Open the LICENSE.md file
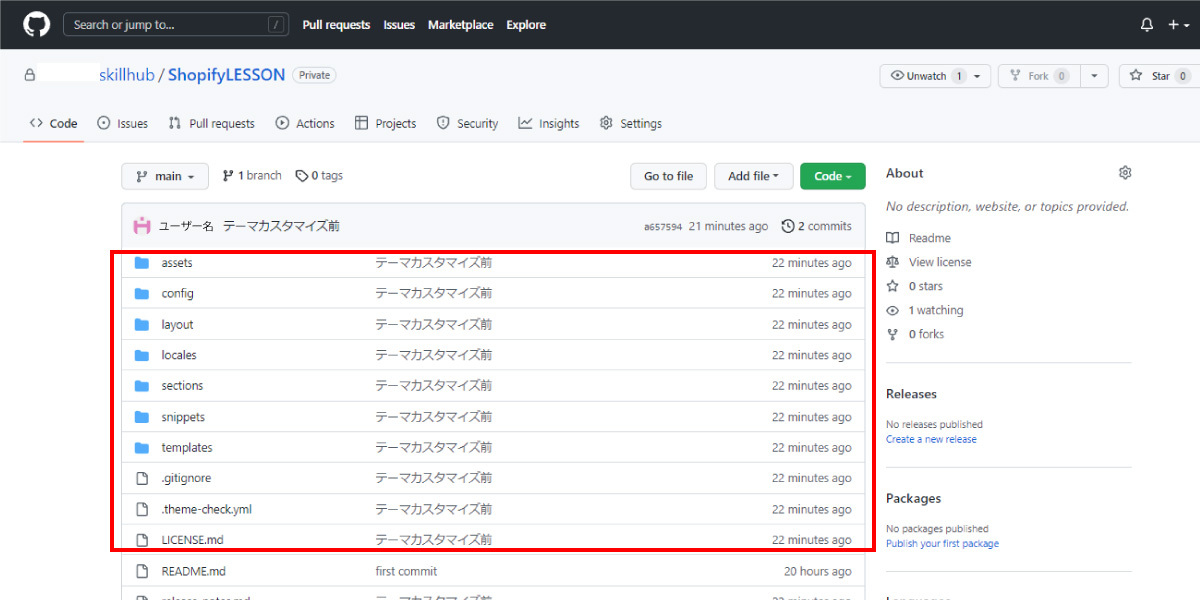This screenshot has height=600, width=1200. point(192,540)
